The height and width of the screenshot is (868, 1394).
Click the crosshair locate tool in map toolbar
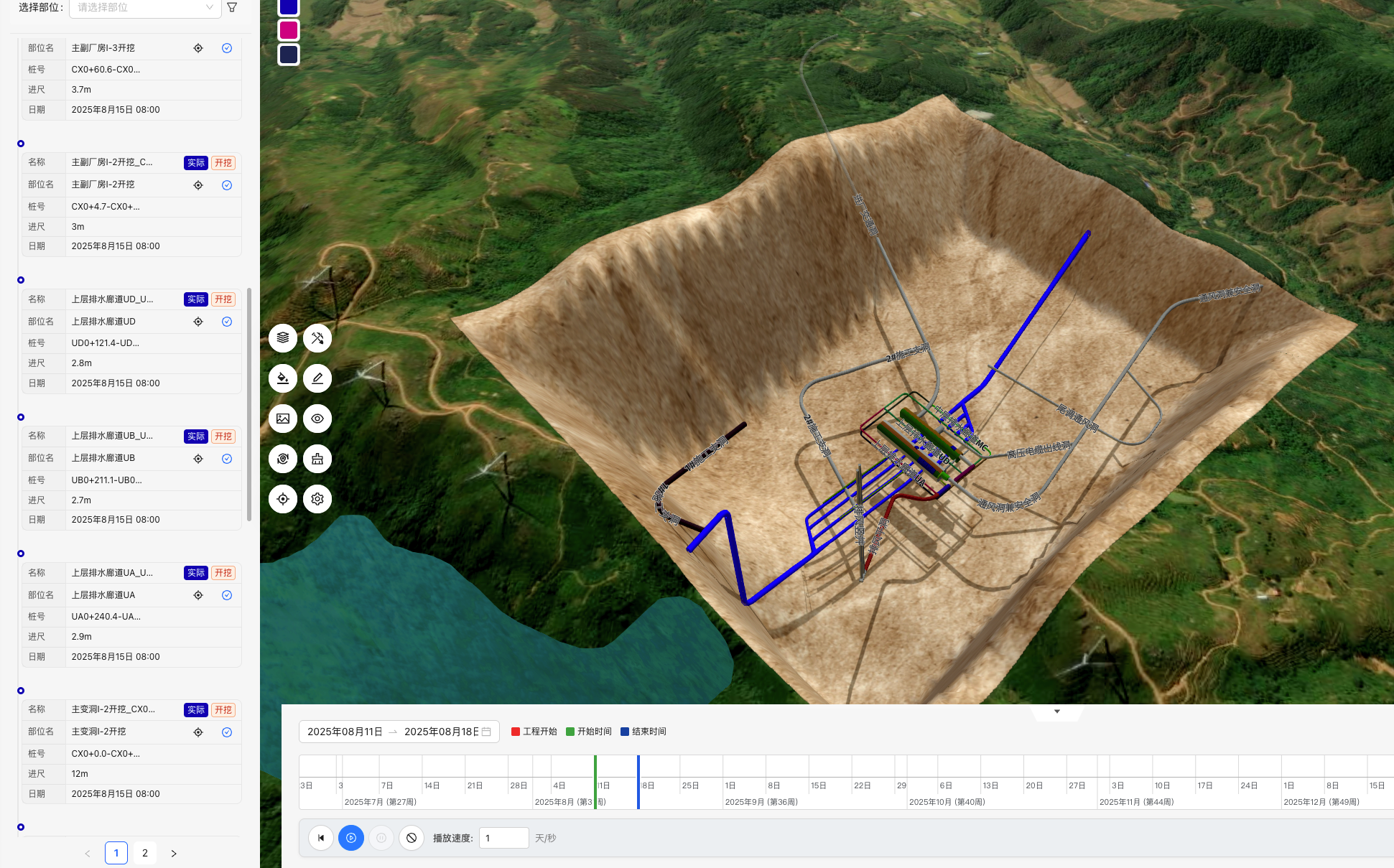[283, 499]
